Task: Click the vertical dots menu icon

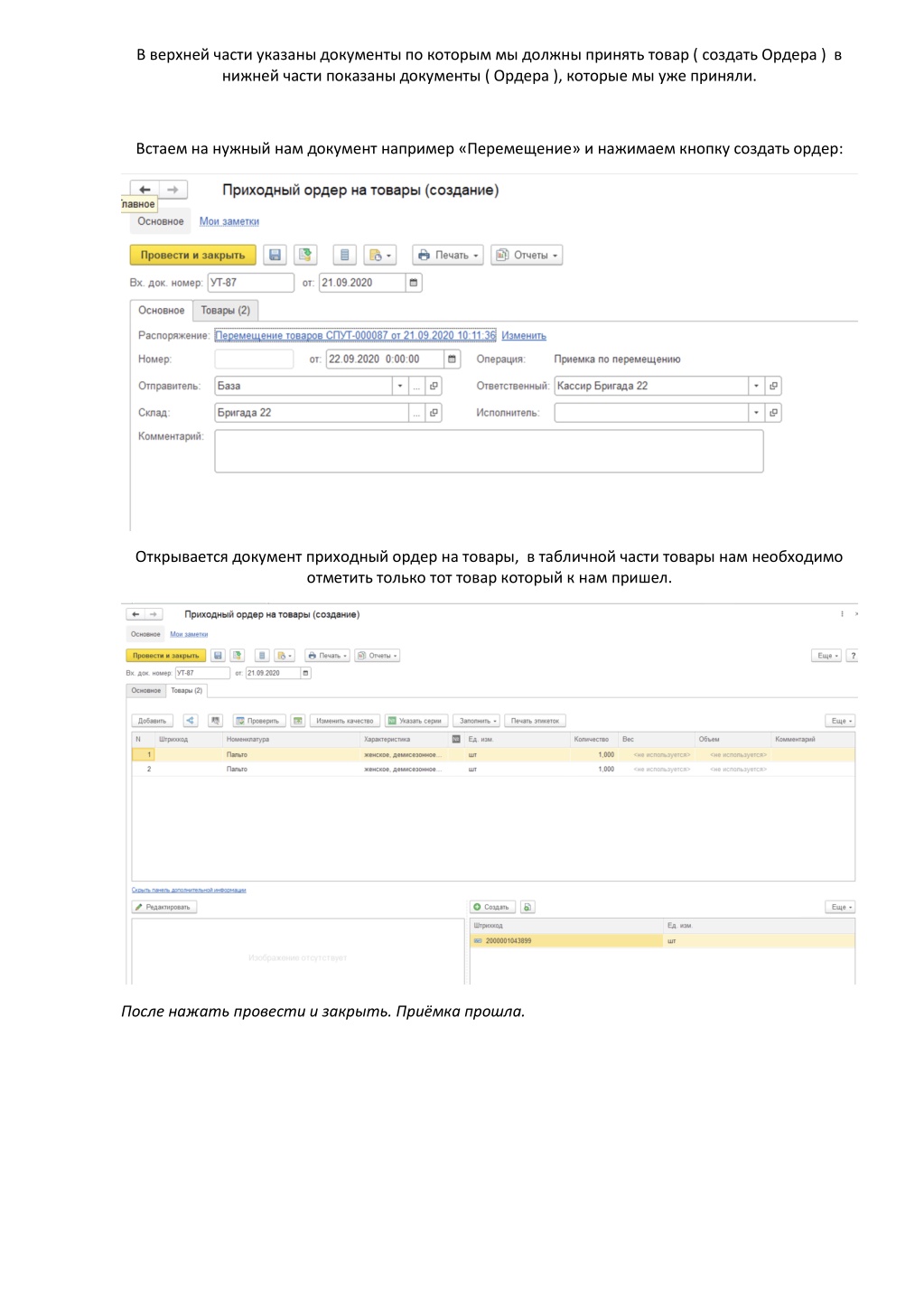Action: pyautogui.click(x=842, y=614)
